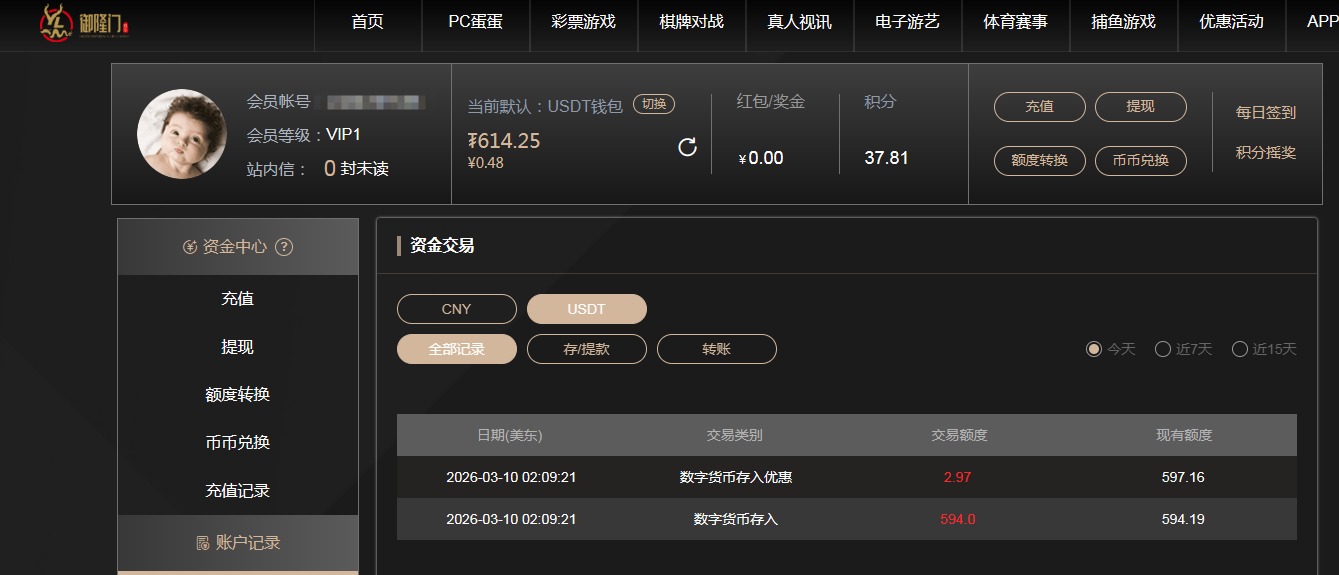
Task: Click the 提现 button in the account header
Action: click(x=1141, y=107)
